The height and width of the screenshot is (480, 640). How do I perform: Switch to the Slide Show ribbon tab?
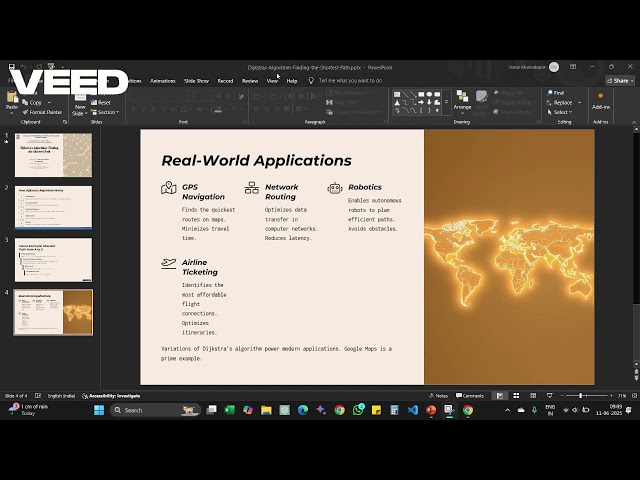click(x=196, y=80)
